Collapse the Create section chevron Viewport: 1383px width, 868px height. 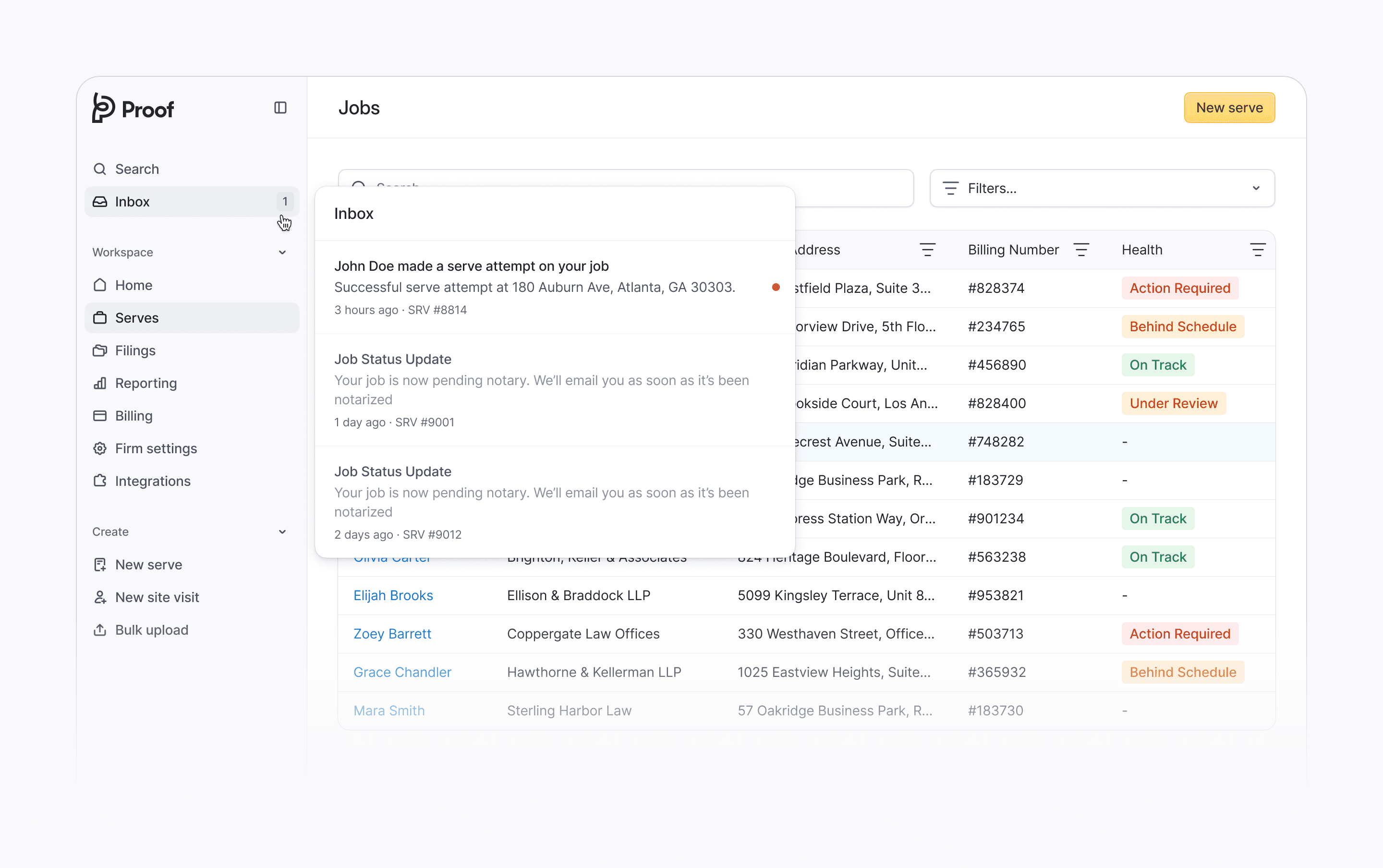(282, 531)
